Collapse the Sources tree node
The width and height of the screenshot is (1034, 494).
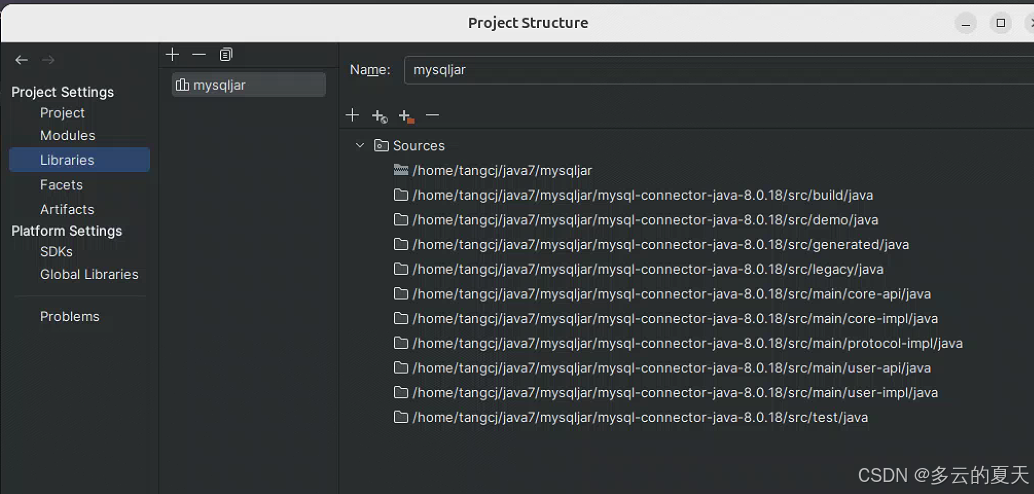click(360, 145)
